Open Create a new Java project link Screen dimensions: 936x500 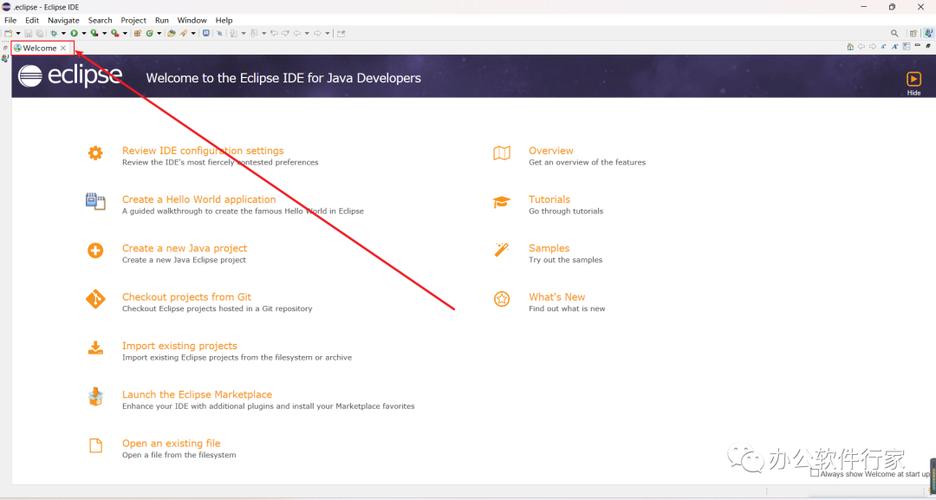(x=184, y=248)
